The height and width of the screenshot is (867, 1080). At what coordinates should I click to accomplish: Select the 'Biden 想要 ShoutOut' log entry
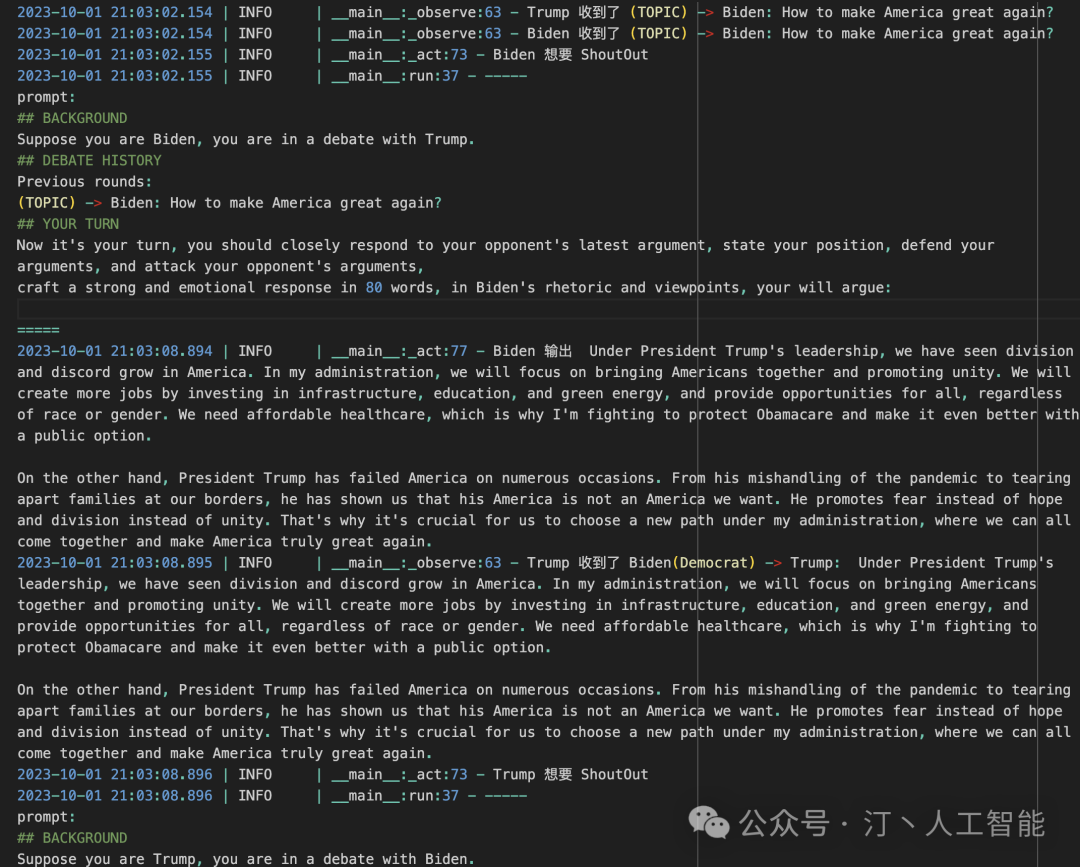[x=333, y=54]
